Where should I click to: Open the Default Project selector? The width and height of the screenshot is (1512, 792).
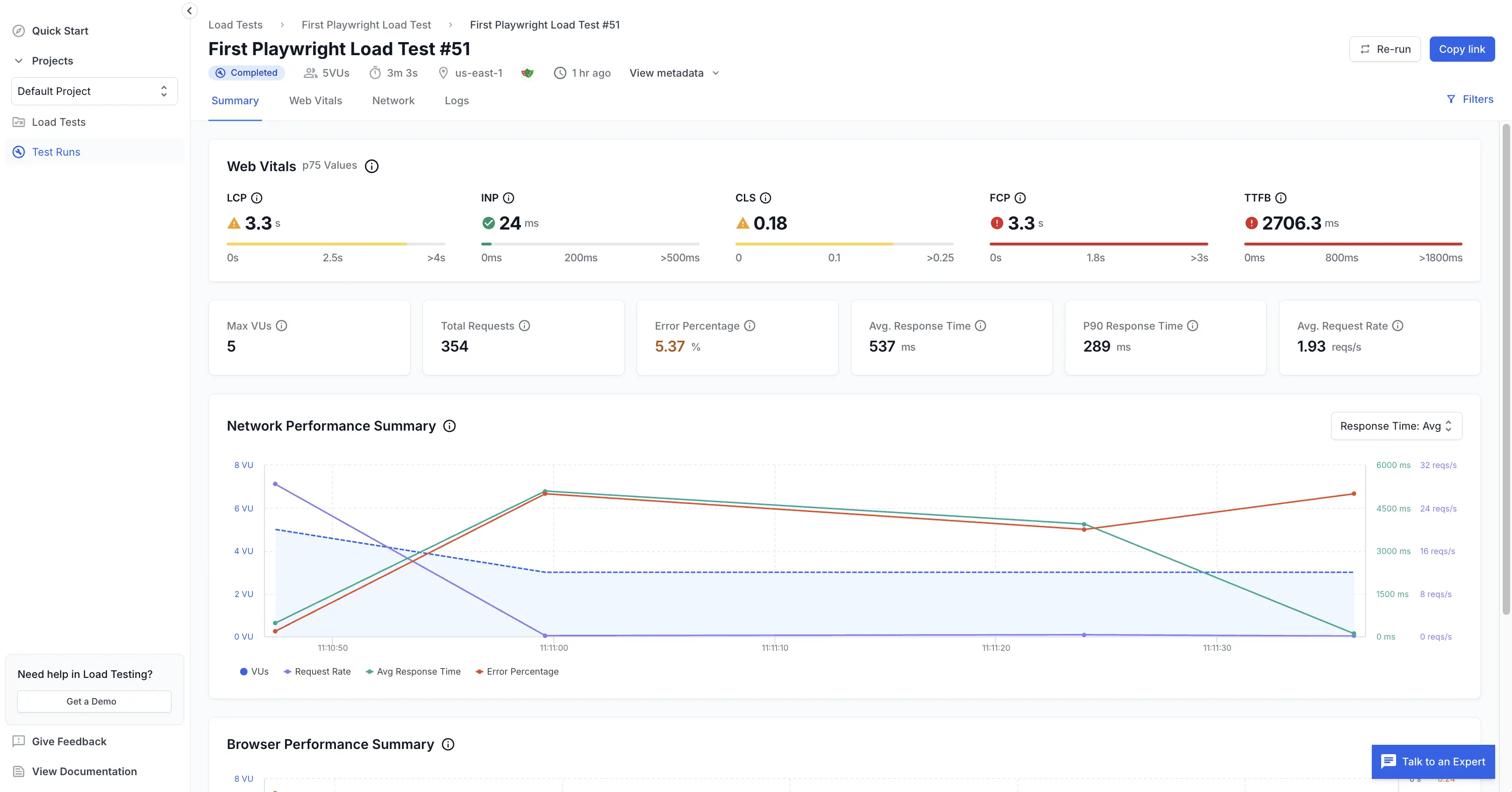coord(94,91)
